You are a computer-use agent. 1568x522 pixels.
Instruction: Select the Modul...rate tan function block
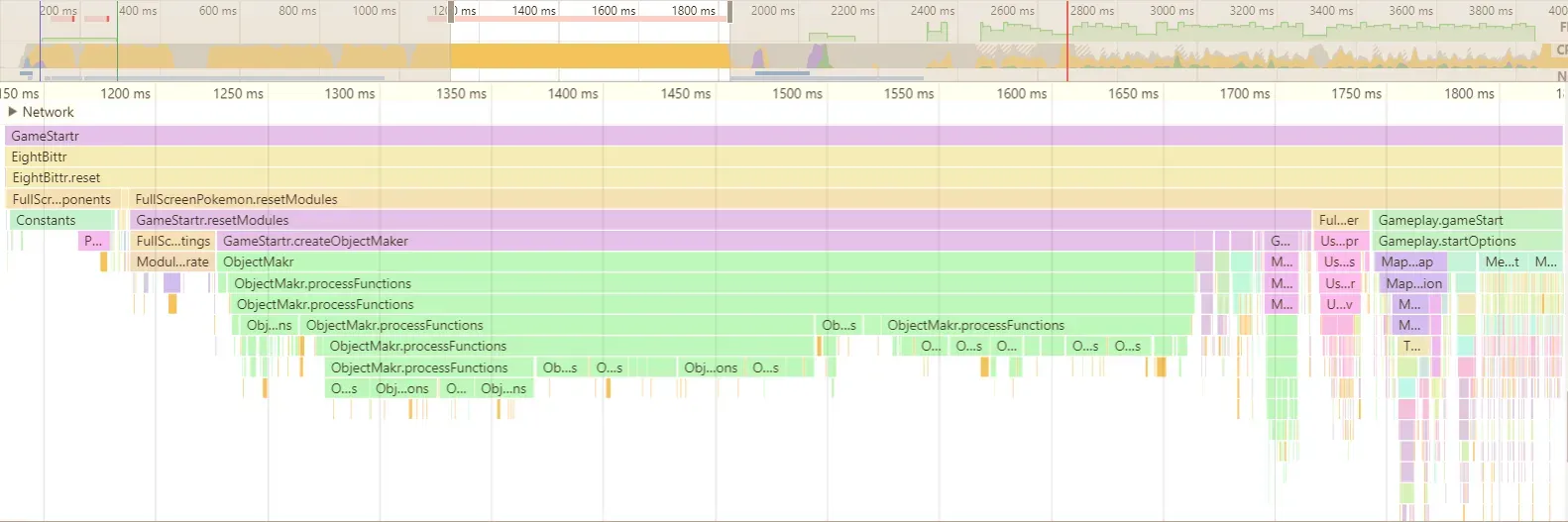tap(172, 261)
